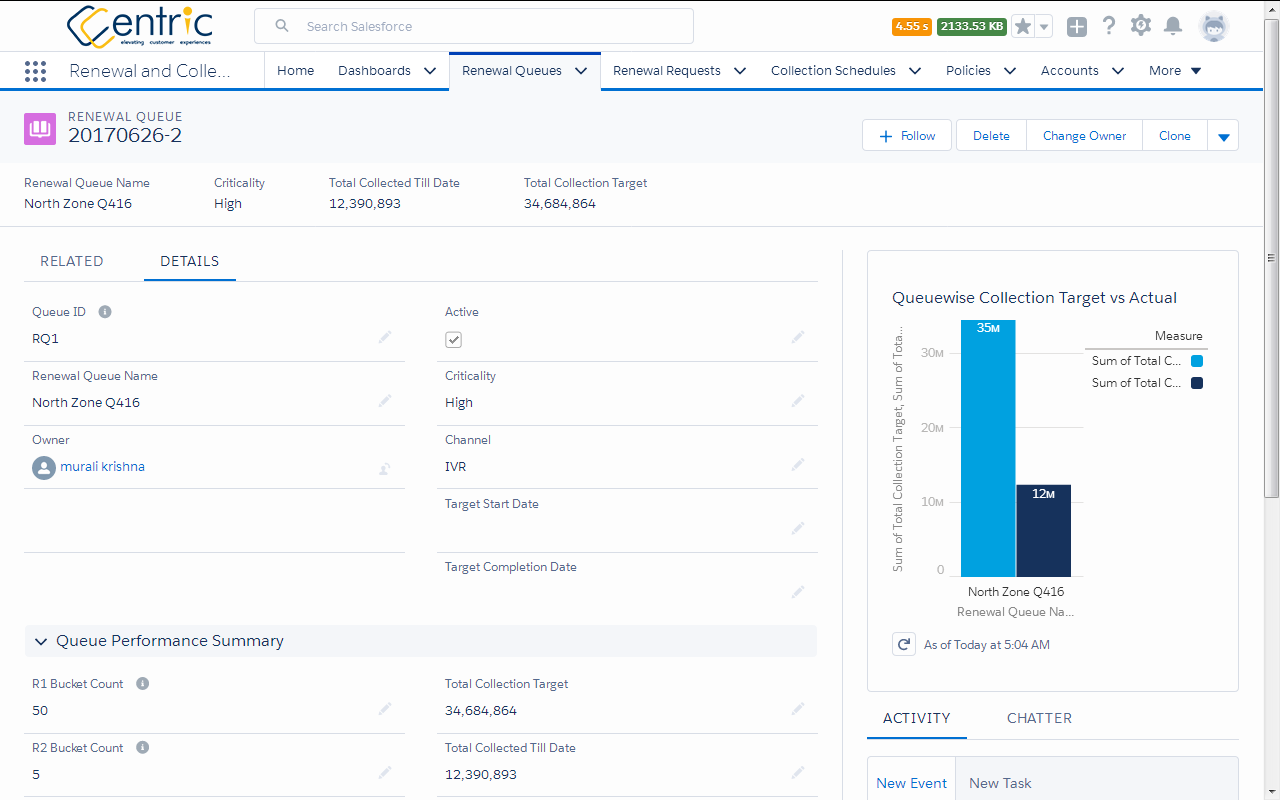This screenshot has width=1280, height=800.
Task: Click the Search Salesforce field
Action: point(474,26)
